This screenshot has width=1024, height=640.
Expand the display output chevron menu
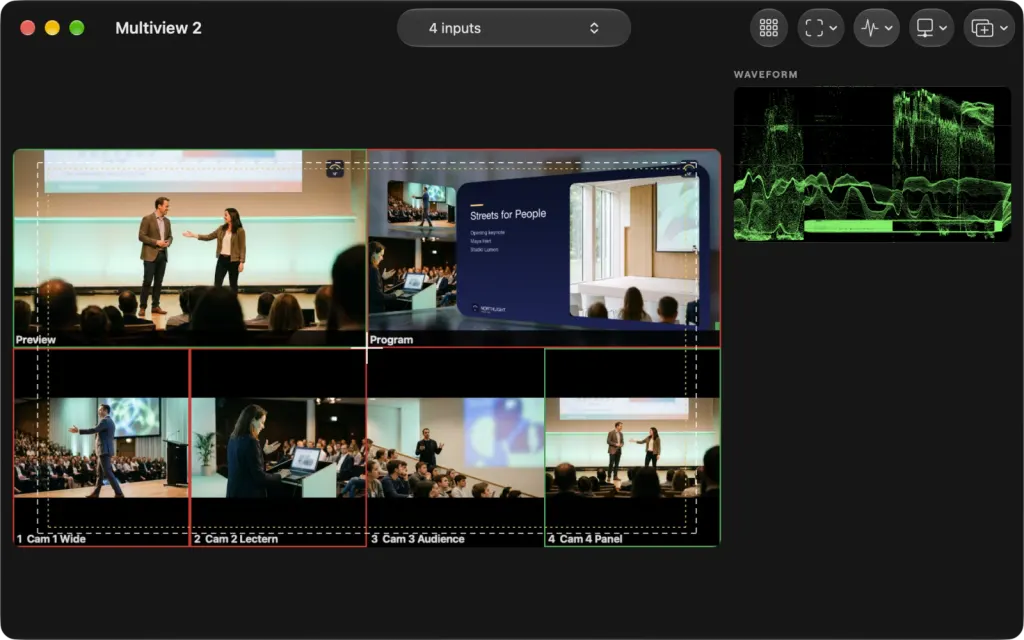(944, 28)
